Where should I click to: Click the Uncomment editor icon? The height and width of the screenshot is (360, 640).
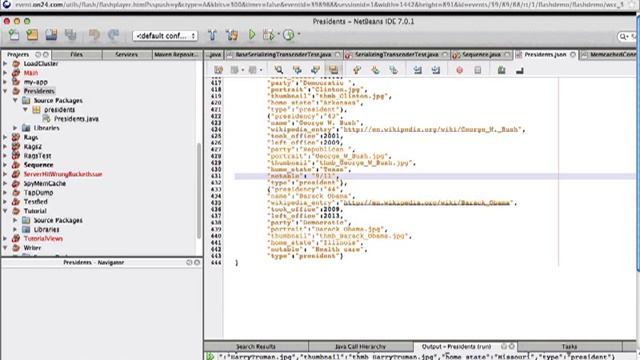(520, 70)
